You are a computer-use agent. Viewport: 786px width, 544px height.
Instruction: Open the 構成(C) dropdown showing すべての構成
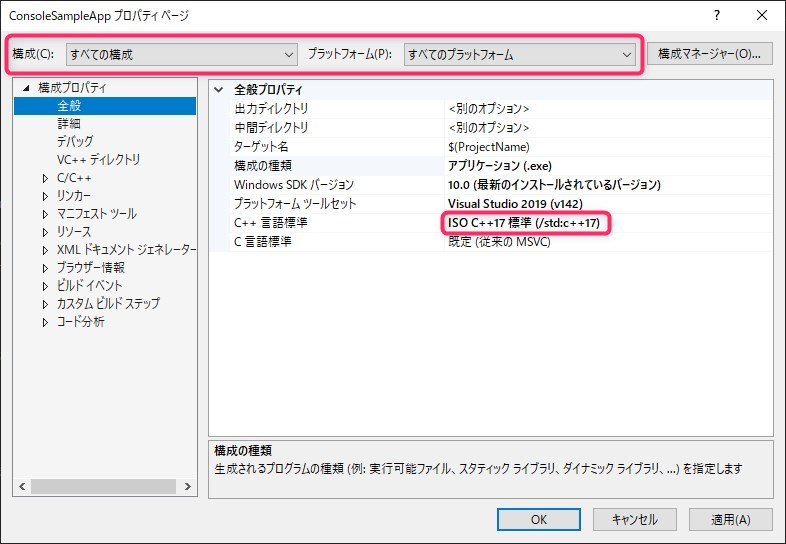[x=181, y=54]
